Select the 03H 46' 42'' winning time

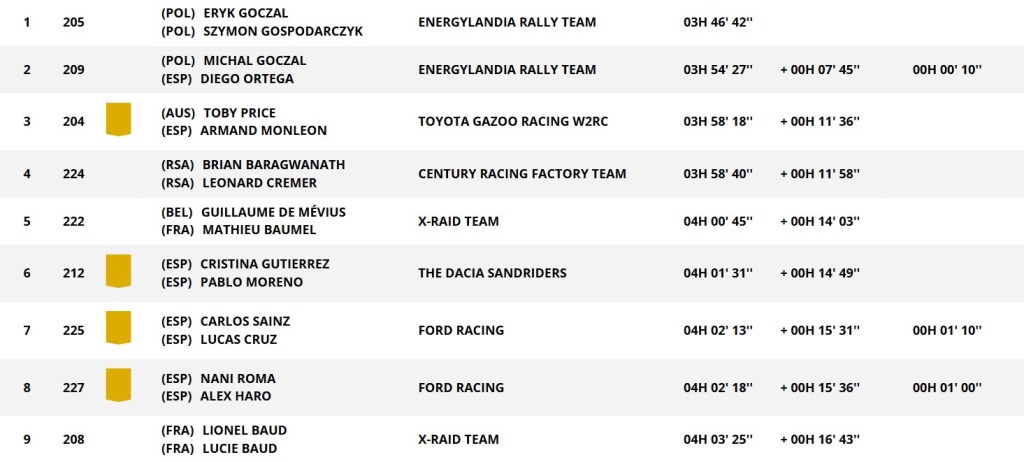point(717,22)
